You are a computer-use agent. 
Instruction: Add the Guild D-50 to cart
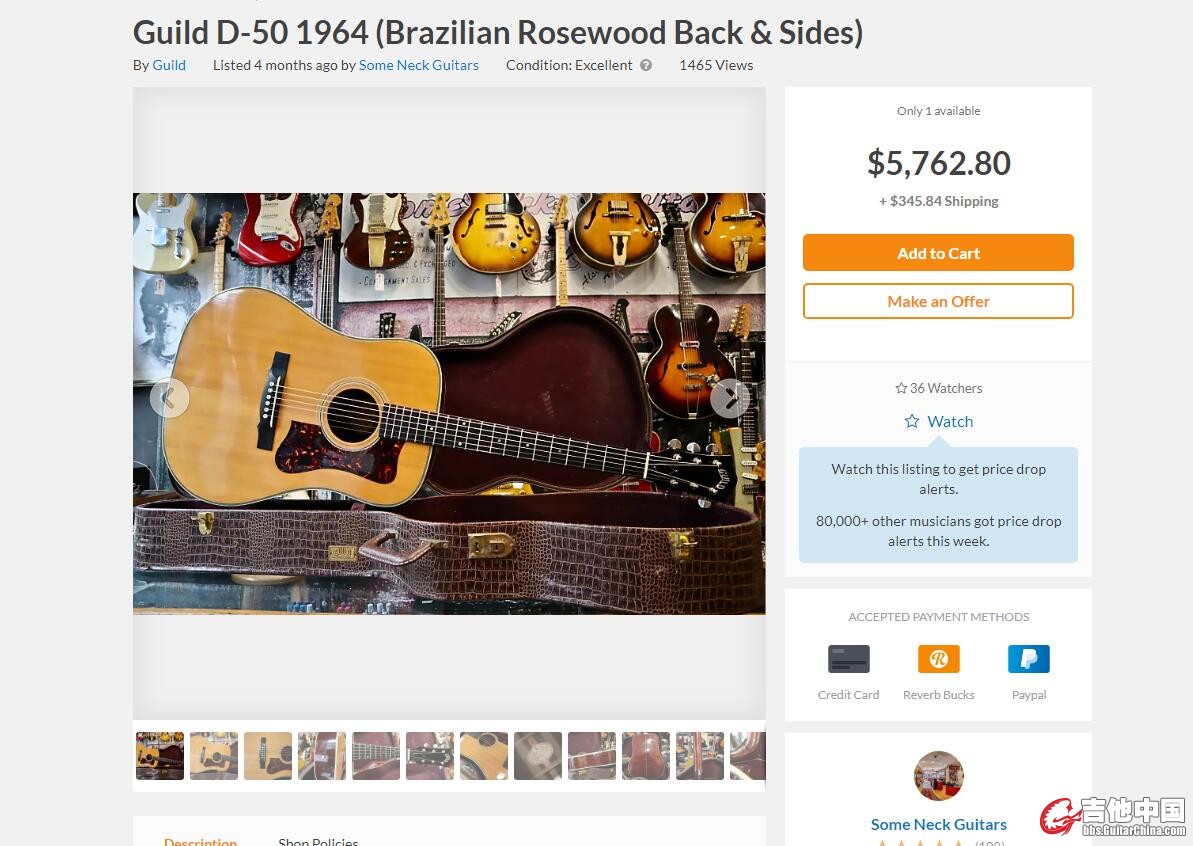point(938,253)
